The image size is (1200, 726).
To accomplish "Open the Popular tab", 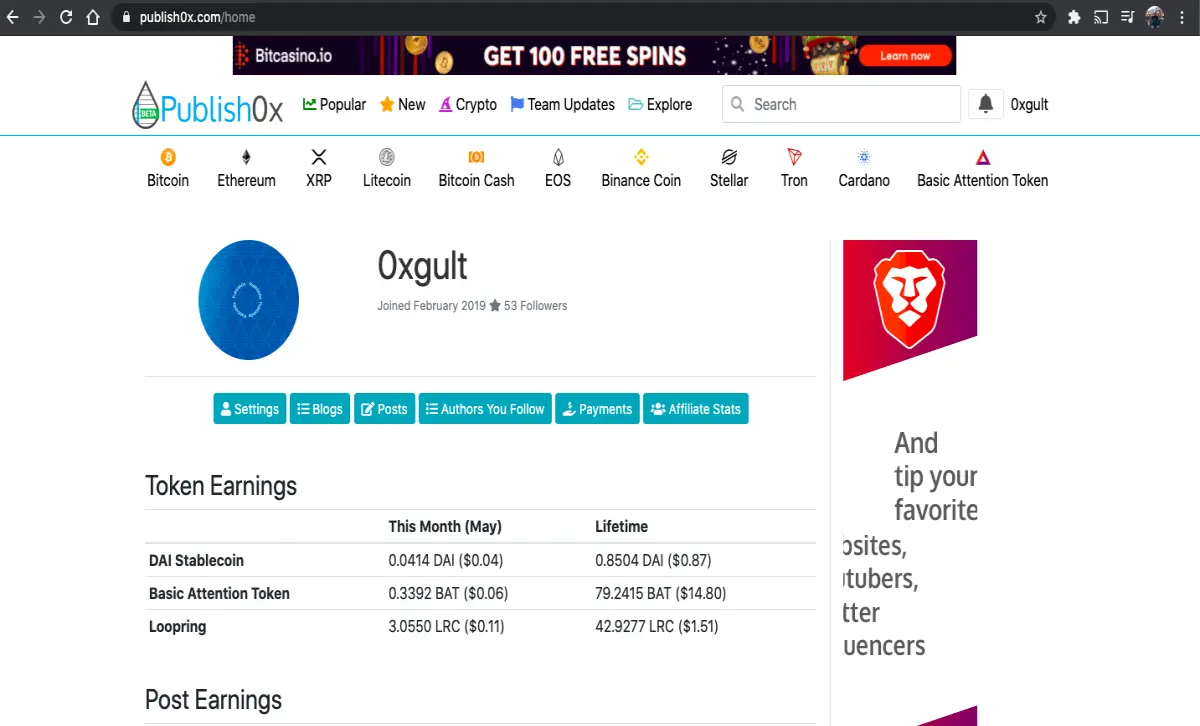I will coord(334,104).
